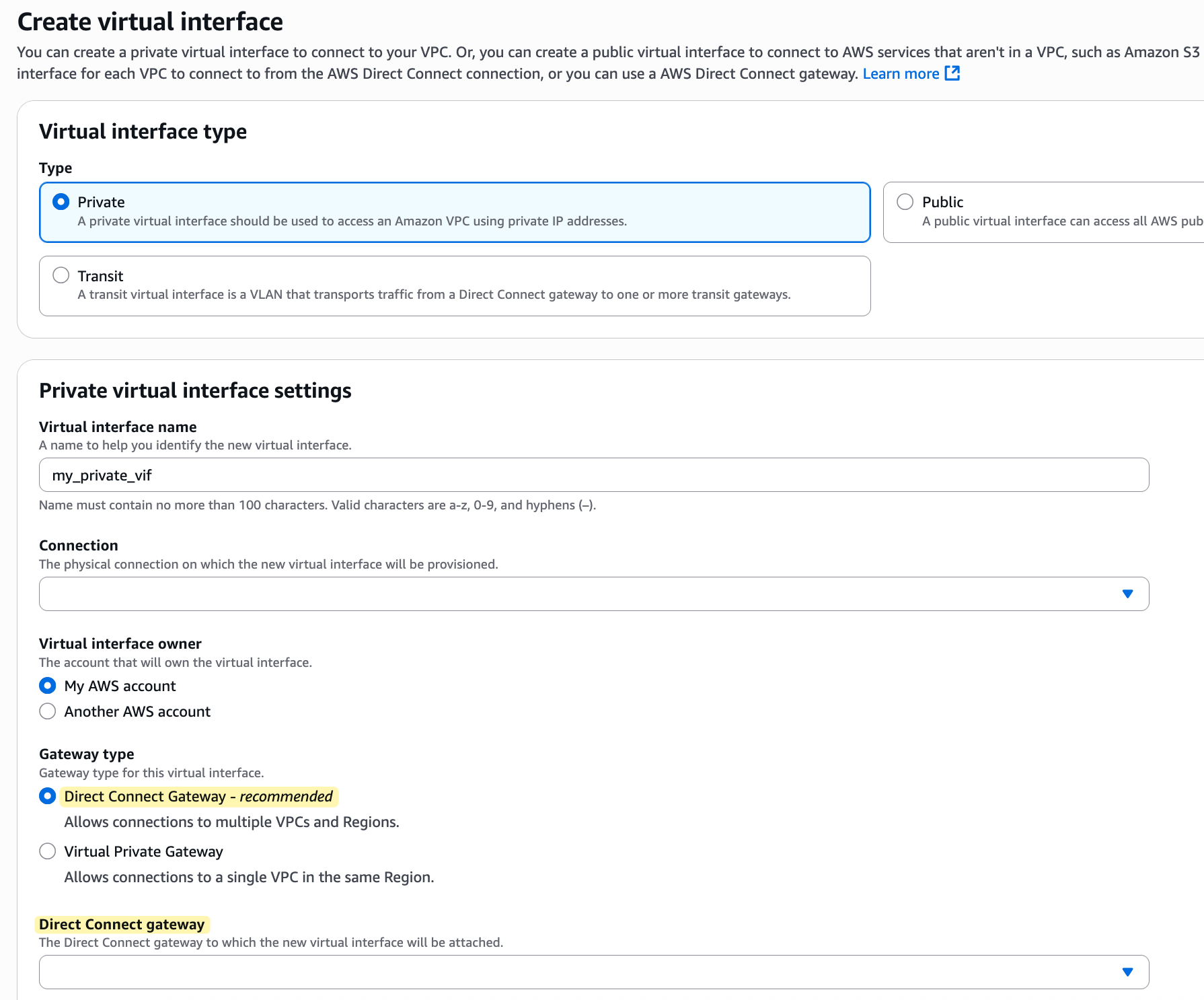Click the external-link icon beside Learn more

[952, 73]
